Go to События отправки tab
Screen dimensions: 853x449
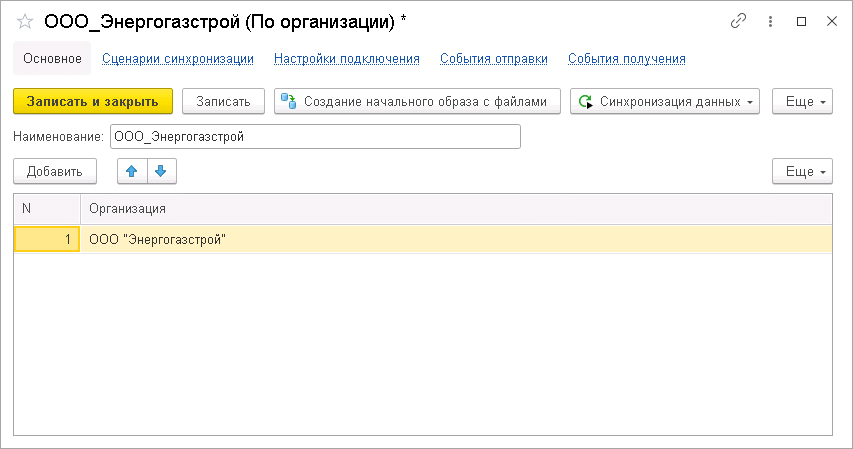tap(494, 58)
